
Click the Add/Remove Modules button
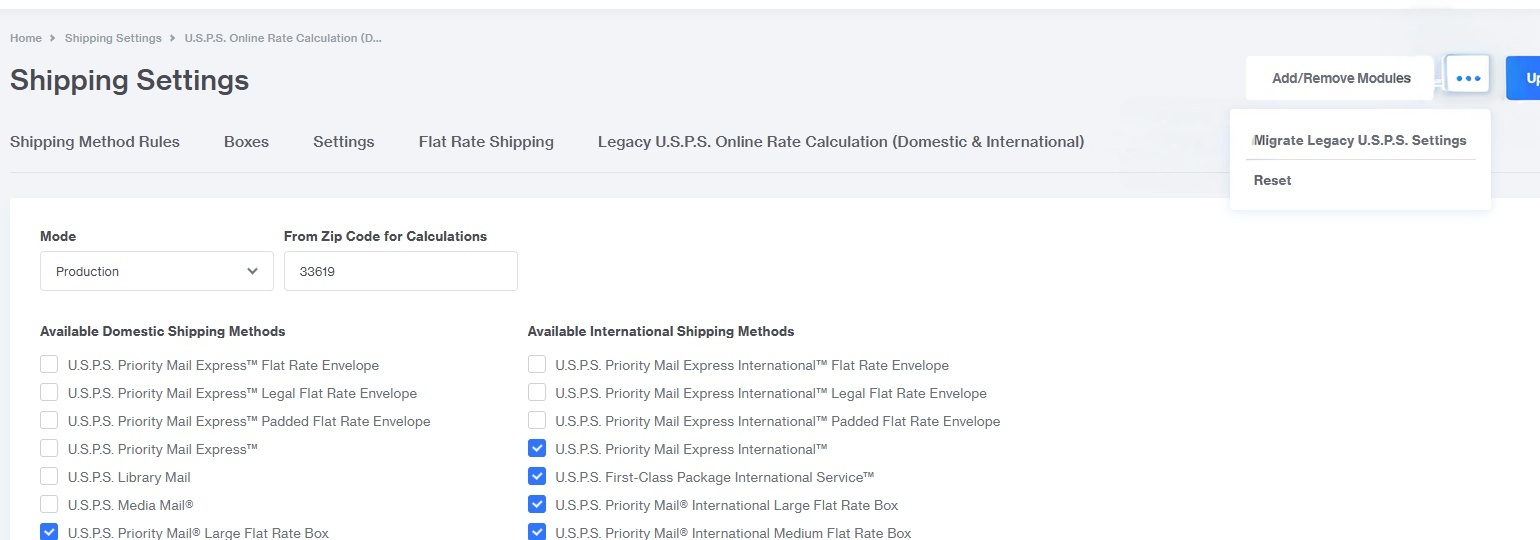coord(1341,78)
